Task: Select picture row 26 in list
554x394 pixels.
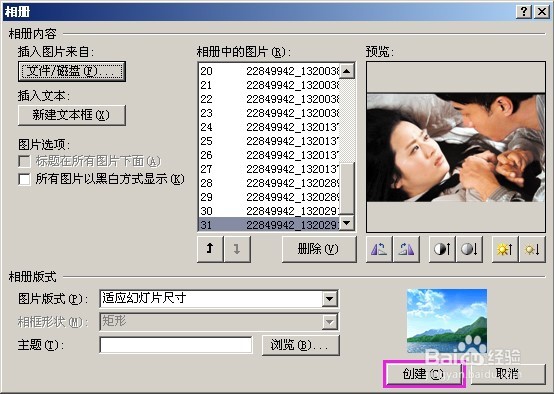Action: [x=269, y=155]
